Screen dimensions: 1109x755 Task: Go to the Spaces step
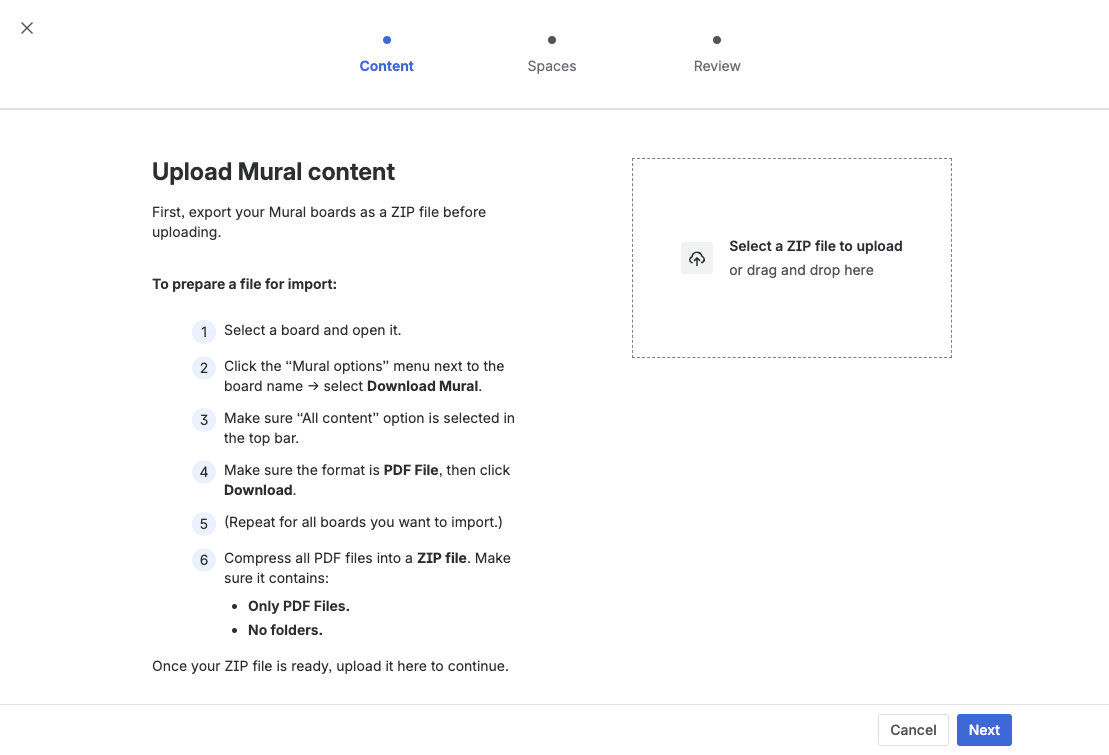[x=552, y=66]
